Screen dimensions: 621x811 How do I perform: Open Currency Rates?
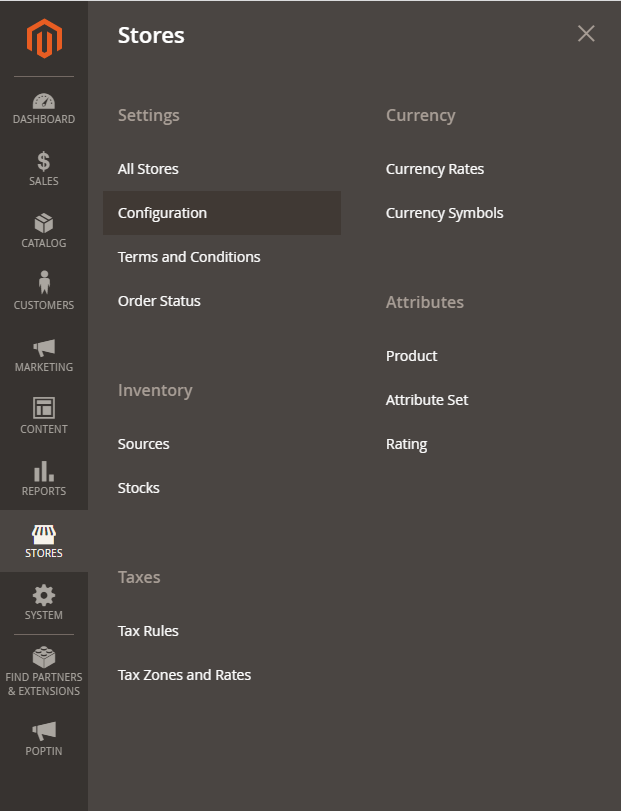(x=435, y=169)
